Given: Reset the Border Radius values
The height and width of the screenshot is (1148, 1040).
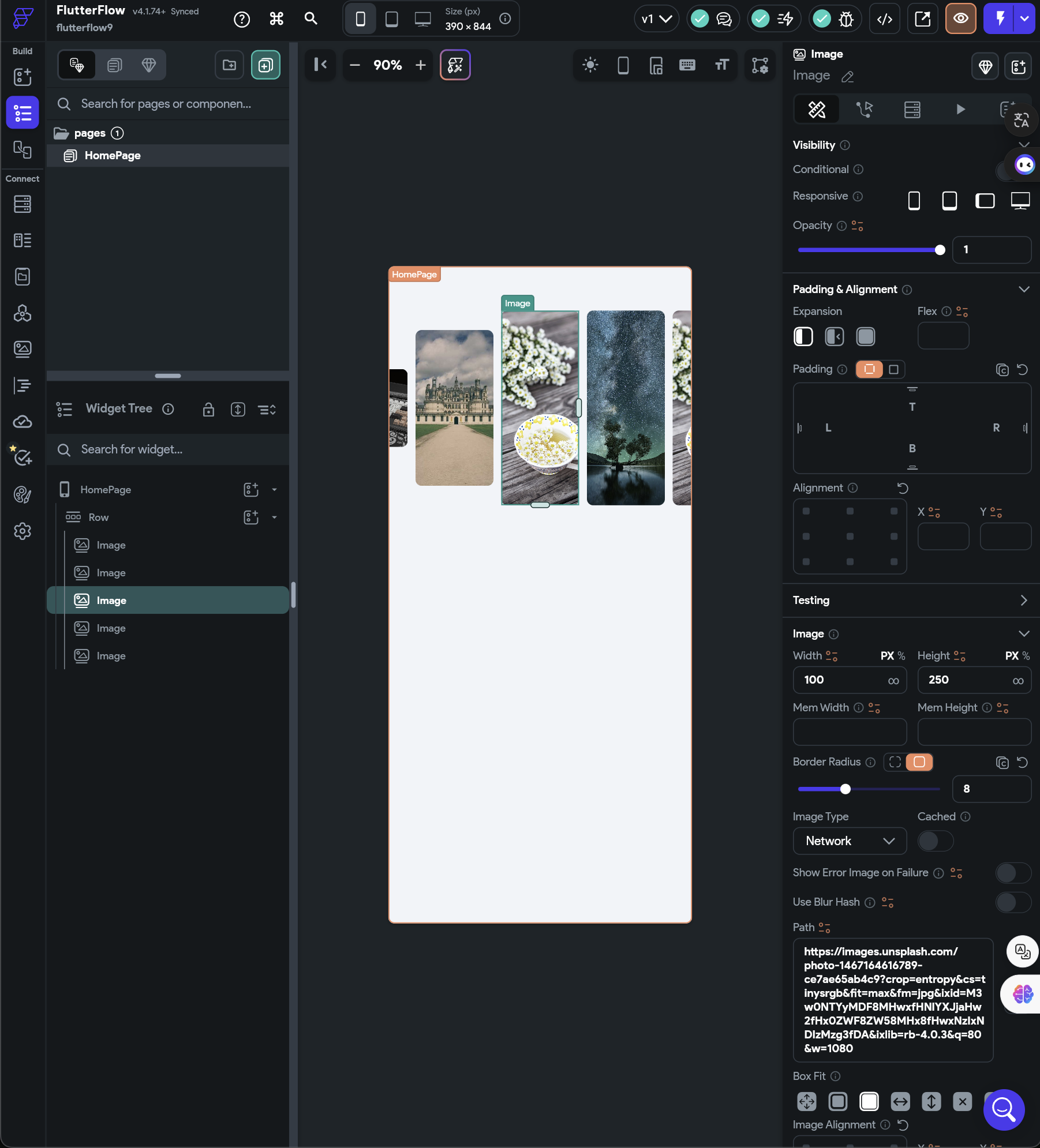Looking at the screenshot, I should click(x=1022, y=763).
